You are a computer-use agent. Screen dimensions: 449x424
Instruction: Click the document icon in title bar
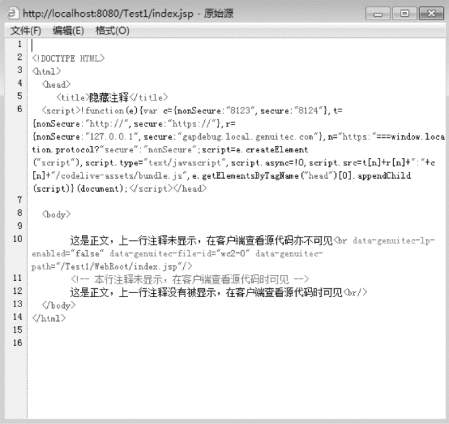point(12,13)
